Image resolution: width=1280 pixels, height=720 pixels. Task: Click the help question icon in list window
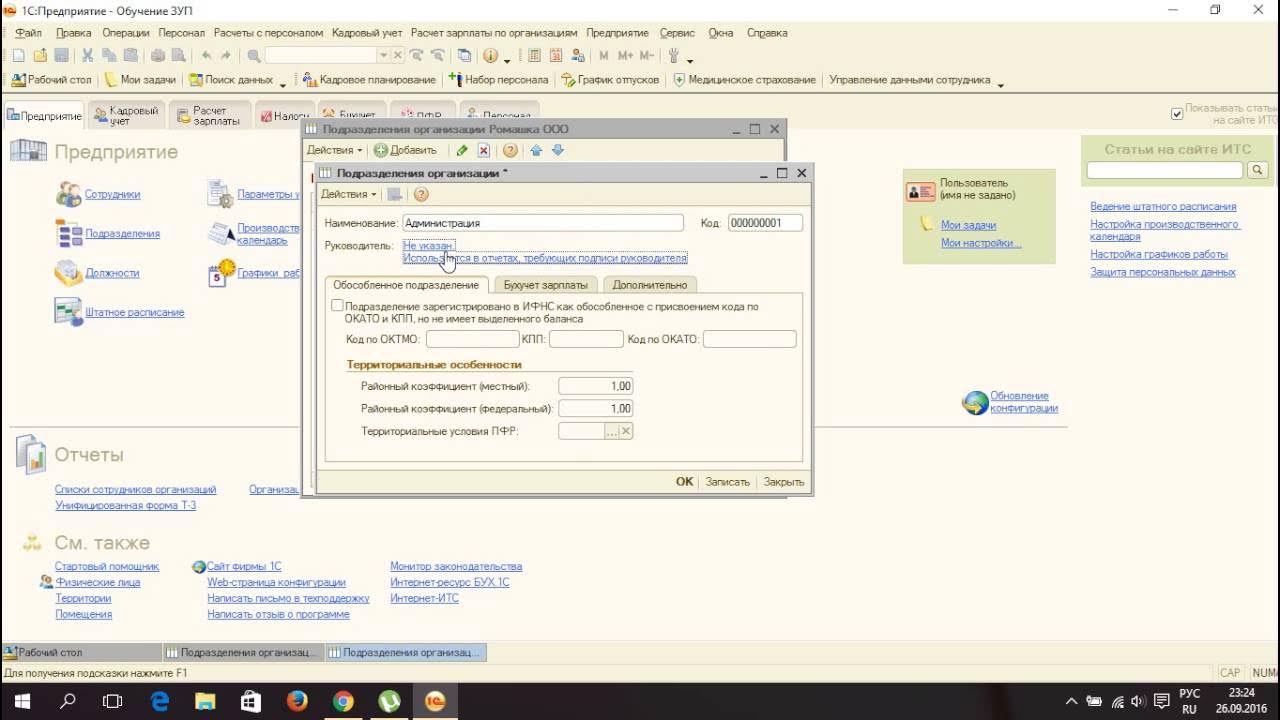tap(510, 150)
